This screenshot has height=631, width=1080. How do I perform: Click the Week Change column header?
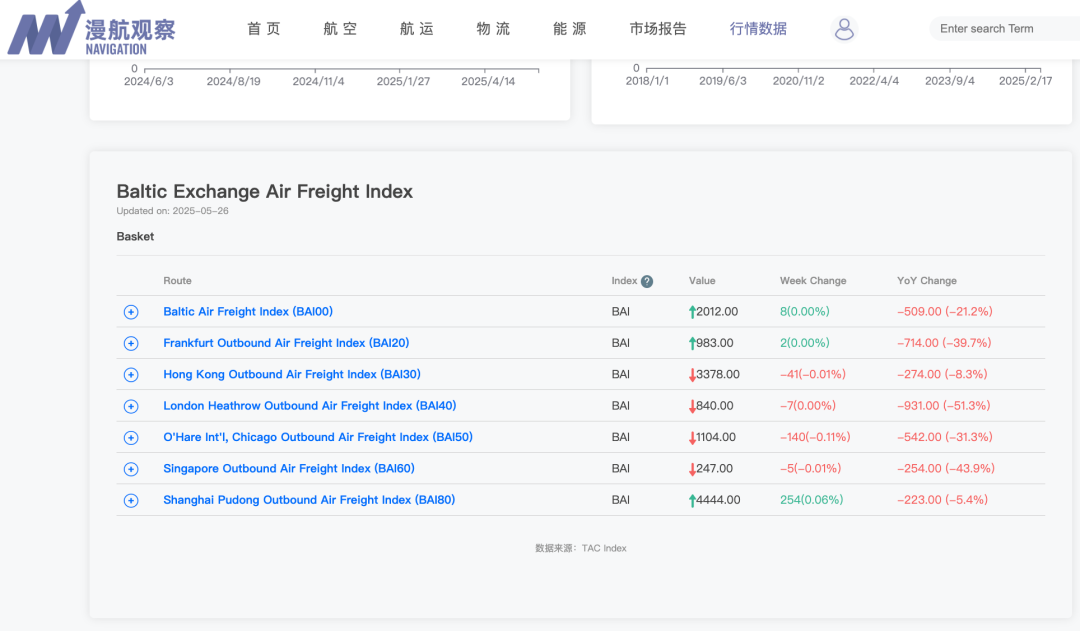pyautogui.click(x=813, y=281)
